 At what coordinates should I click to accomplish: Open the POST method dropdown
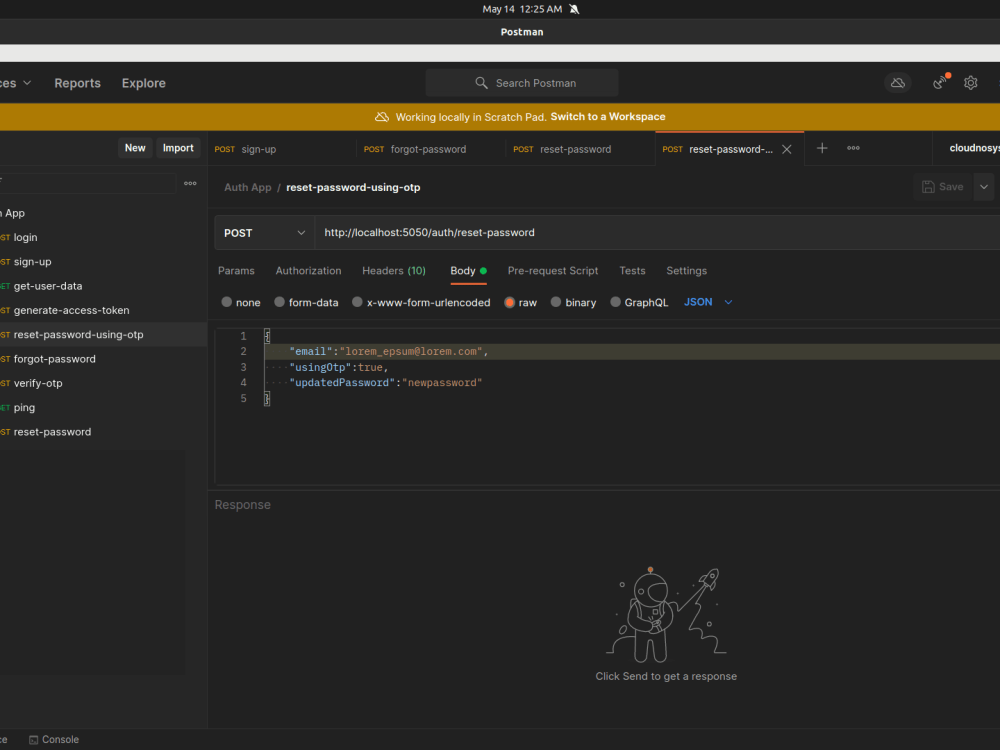[x=265, y=233]
